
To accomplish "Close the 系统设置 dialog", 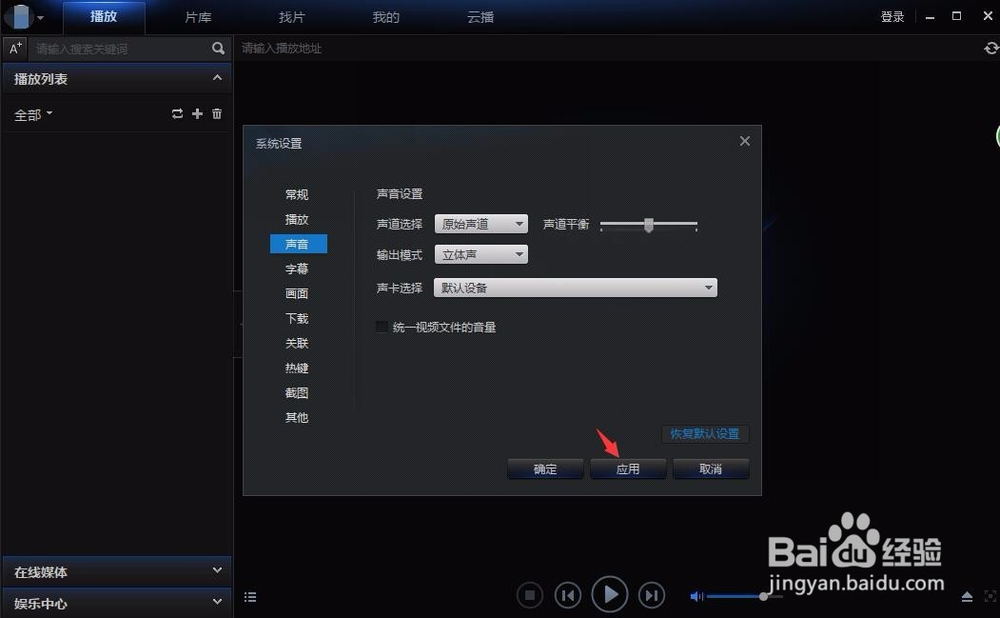I will click(x=744, y=141).
